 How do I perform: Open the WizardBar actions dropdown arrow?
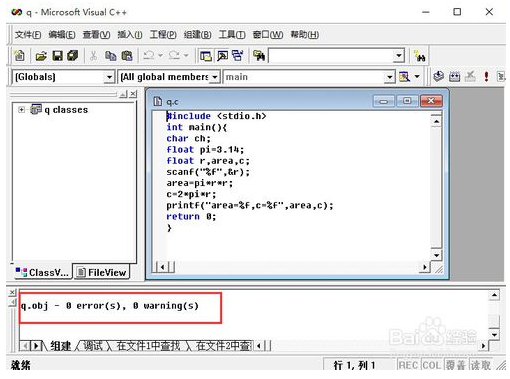[417, 77]
